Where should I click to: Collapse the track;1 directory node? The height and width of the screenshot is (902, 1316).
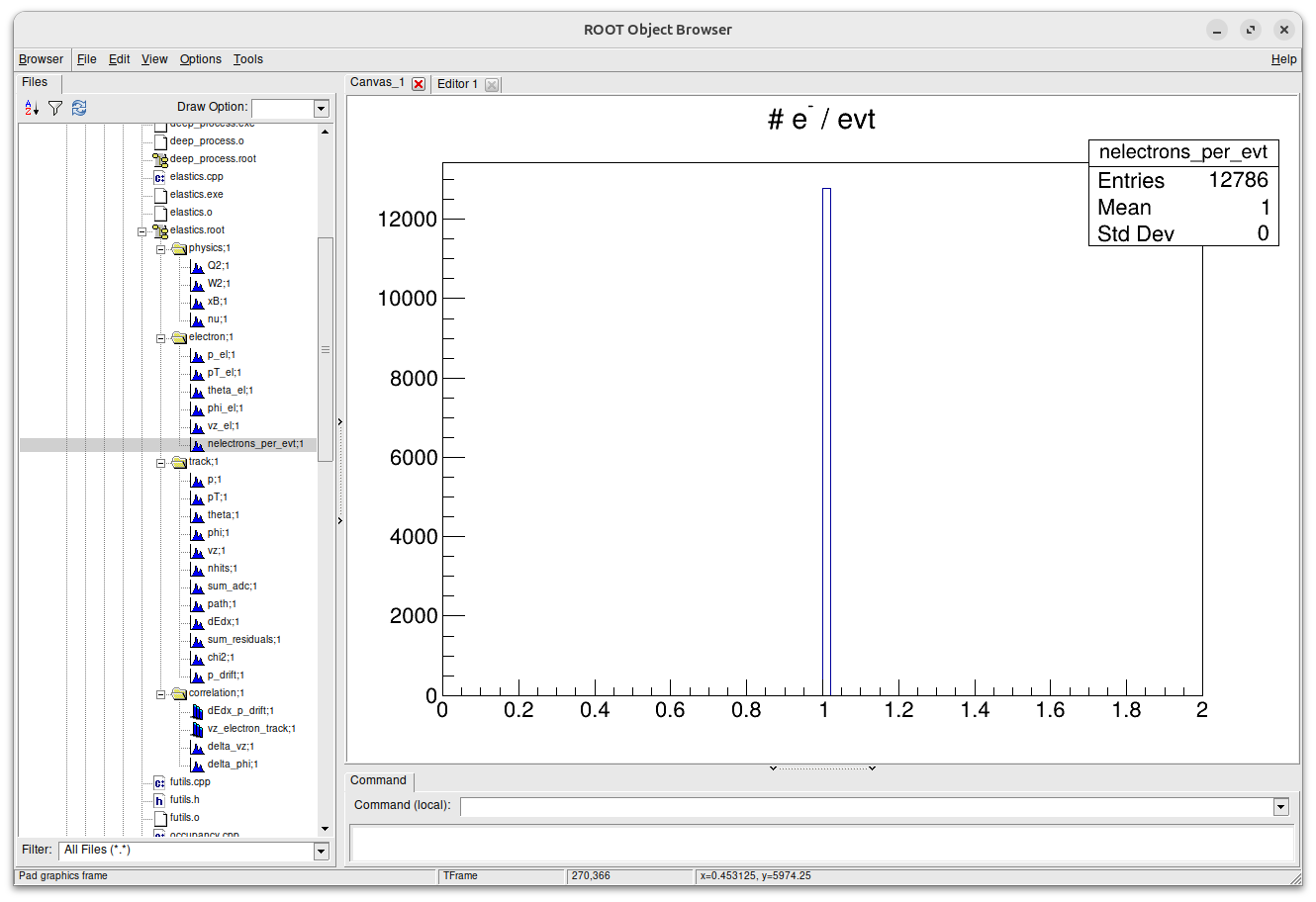coord(160,463)
